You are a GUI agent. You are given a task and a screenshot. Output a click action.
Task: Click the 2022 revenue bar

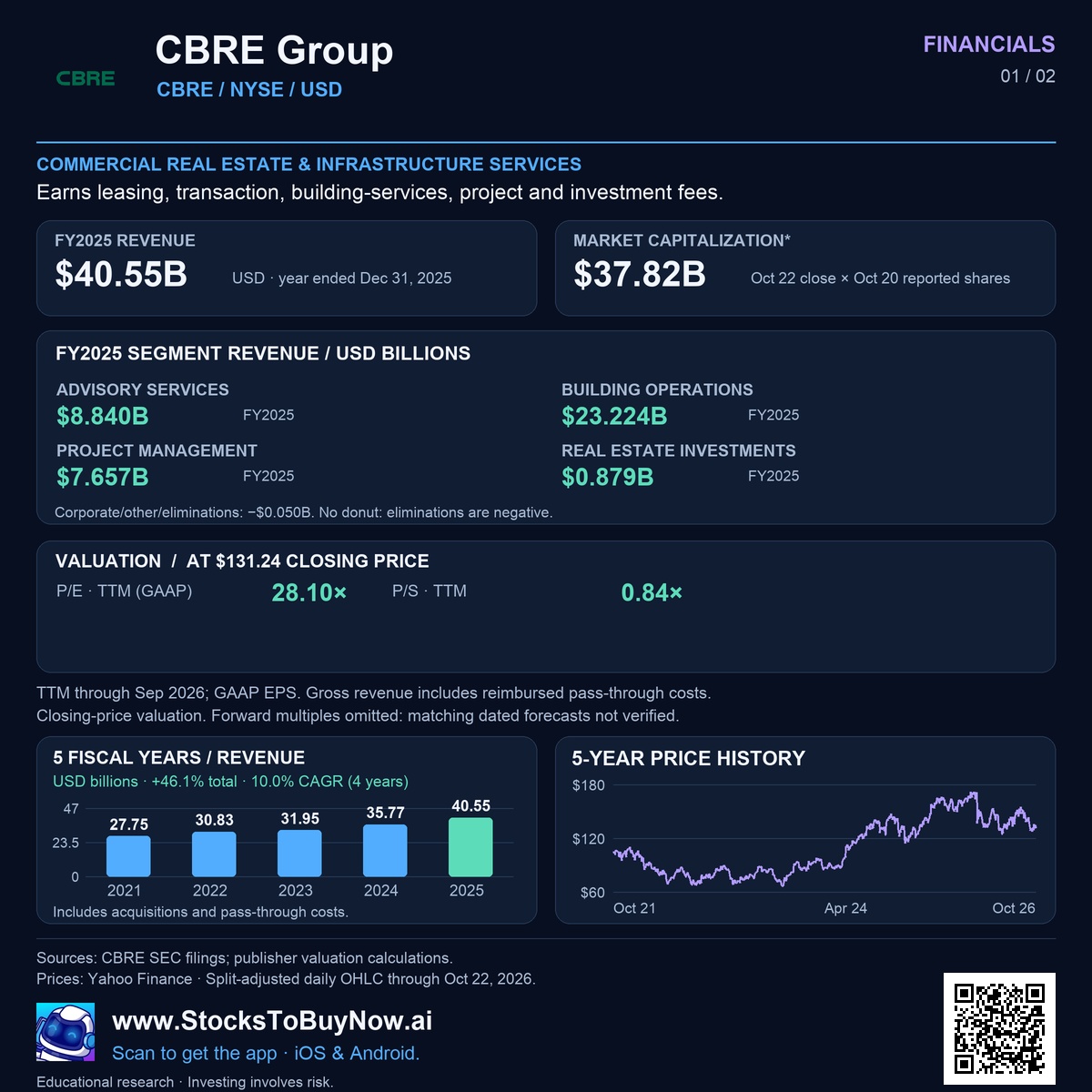[x=214, y=854]
